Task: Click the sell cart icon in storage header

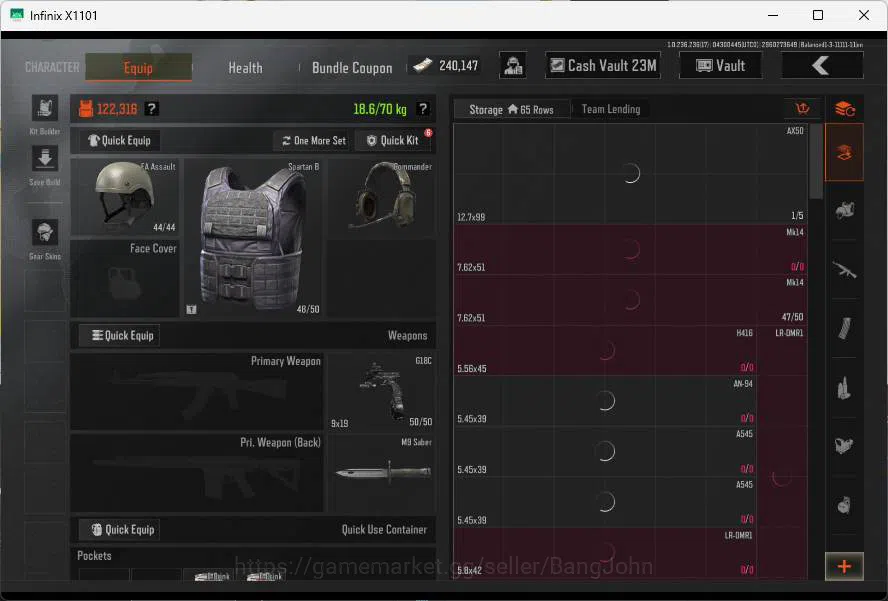Action: pos(802,109)
